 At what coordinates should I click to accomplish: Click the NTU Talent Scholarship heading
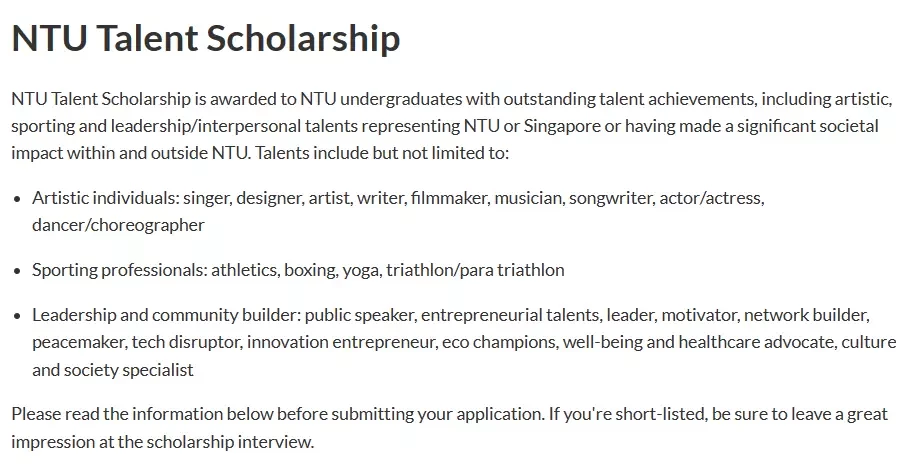click(x=206, y=38)
